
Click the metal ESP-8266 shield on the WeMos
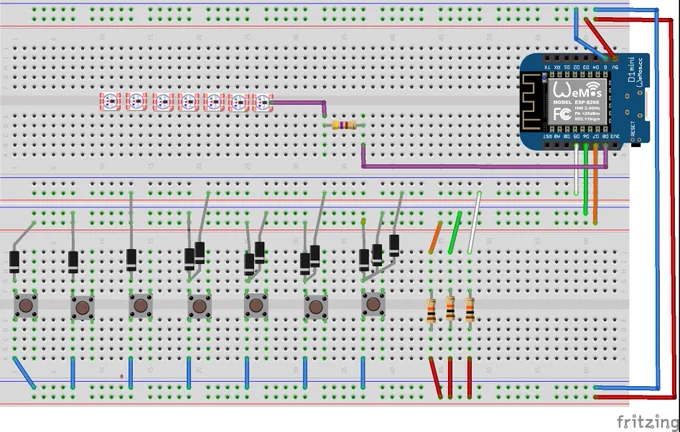point(577,102)
